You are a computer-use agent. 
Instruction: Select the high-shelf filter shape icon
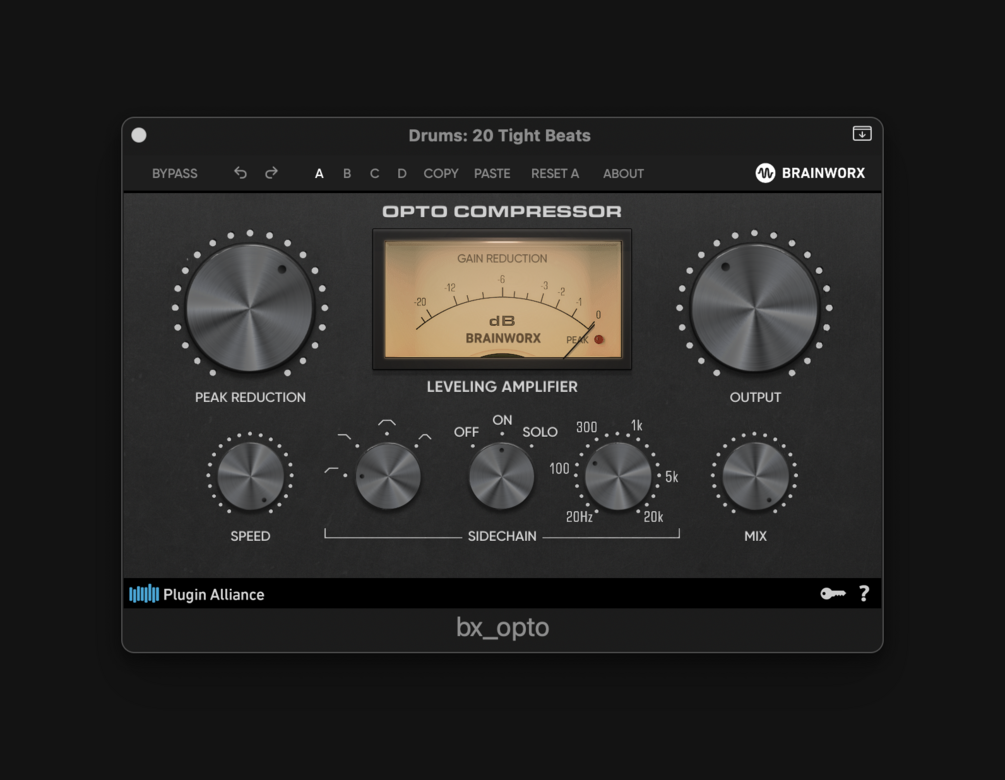point(344,436)
